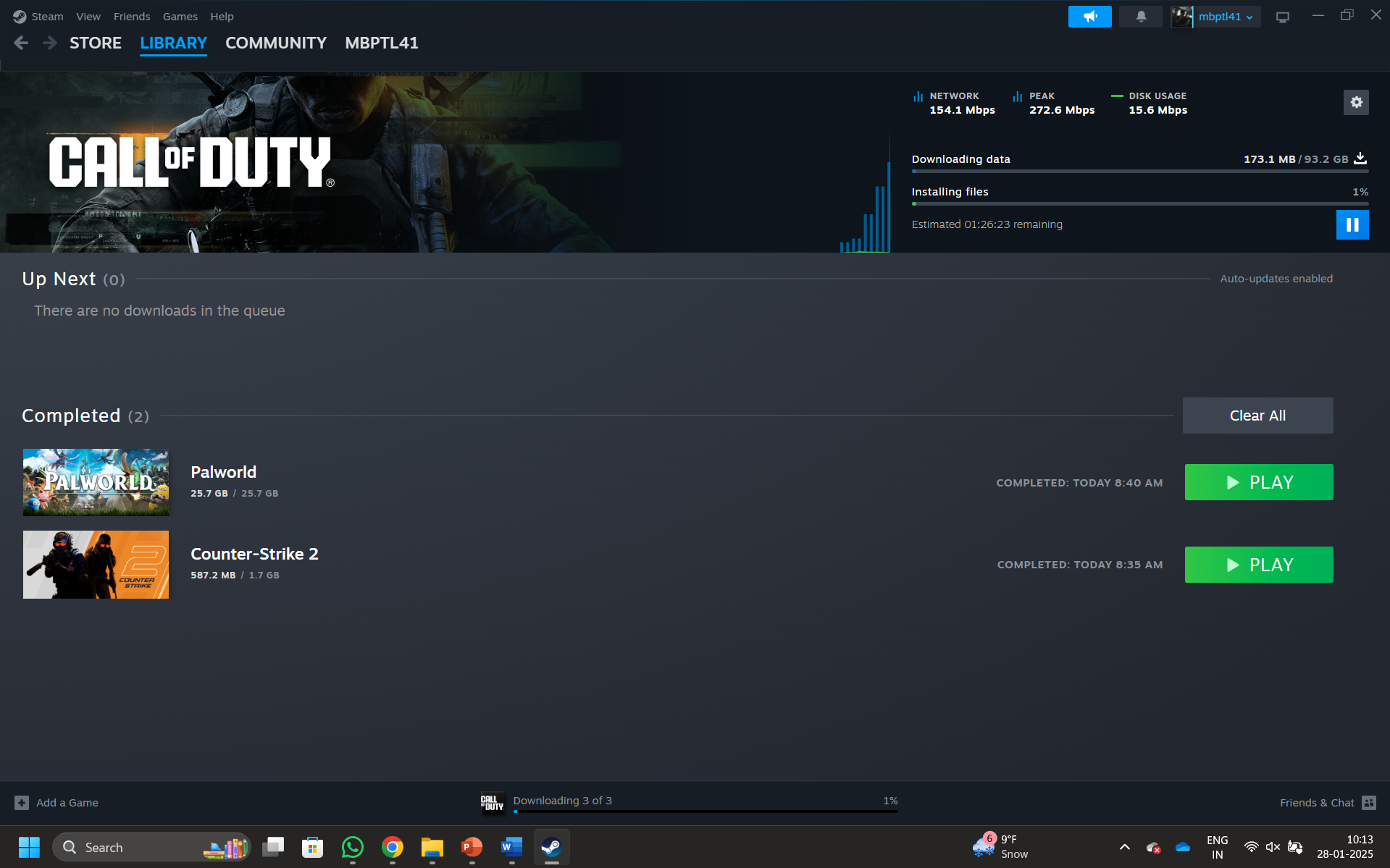Switch to the LIBRARY tab
This screenshot has width=1390, height=868.
[174, 43]
